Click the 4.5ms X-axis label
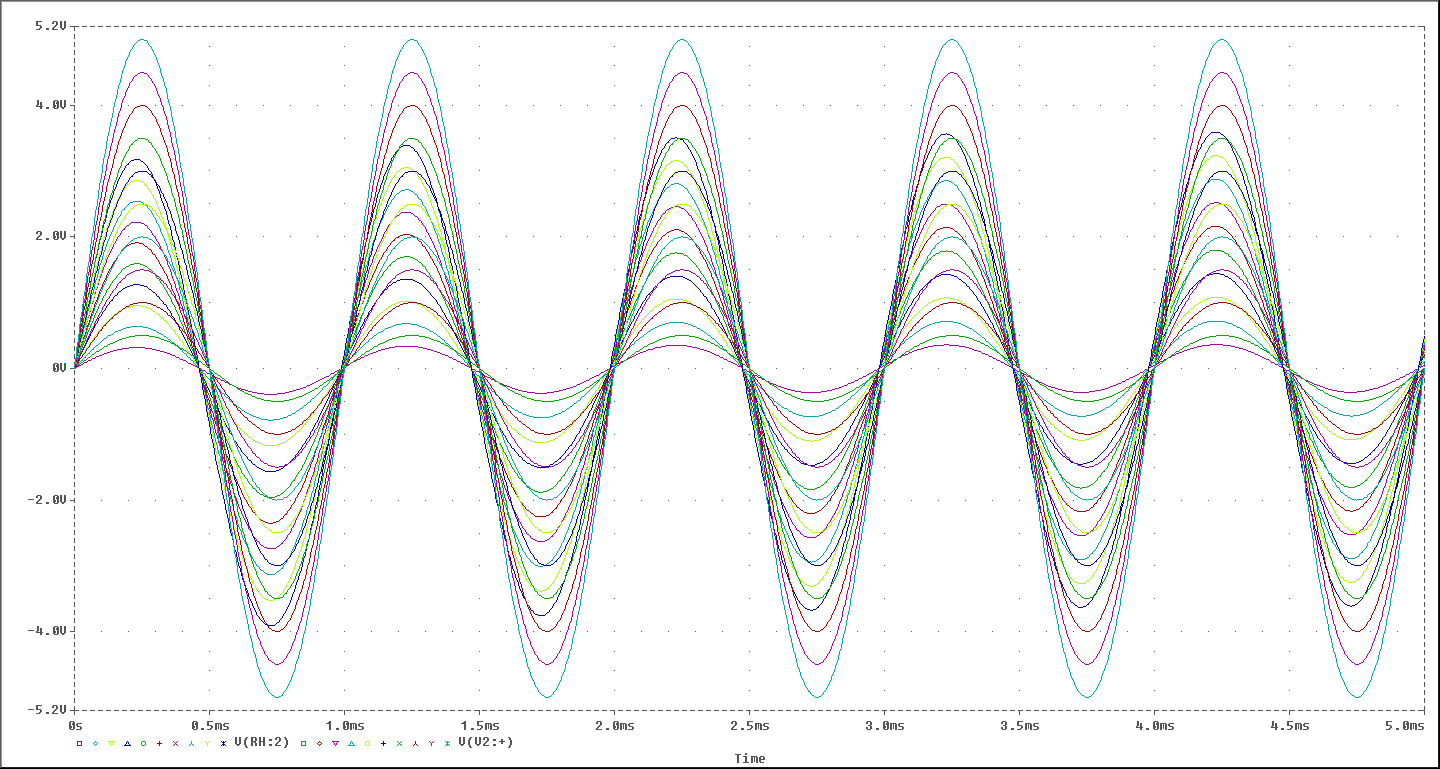The width and height of the screenshot is (1440, 769). 1289,724
